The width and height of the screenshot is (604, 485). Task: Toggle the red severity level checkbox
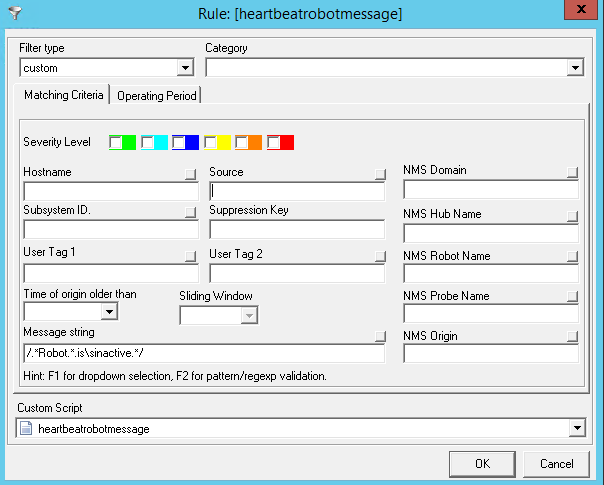click(274, 142)
